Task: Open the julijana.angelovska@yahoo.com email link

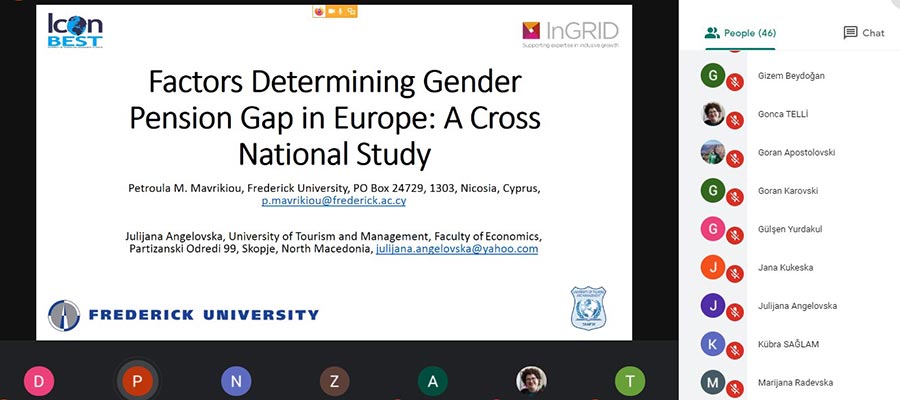Action: (x=457, y=248)
